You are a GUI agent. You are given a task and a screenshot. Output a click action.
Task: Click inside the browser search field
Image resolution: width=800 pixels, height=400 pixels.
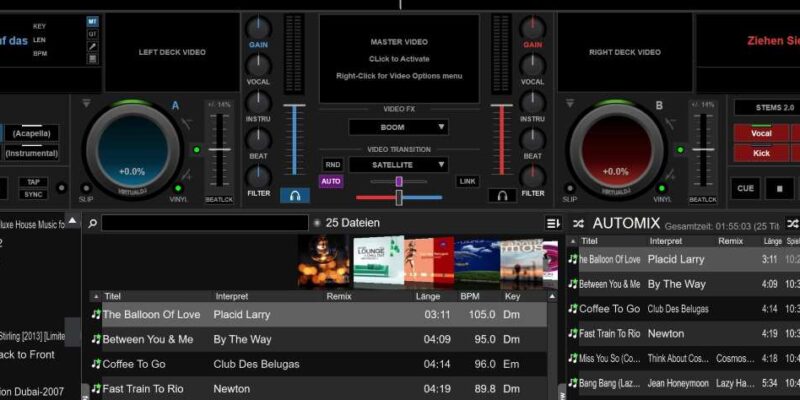(x=205, y=223)
